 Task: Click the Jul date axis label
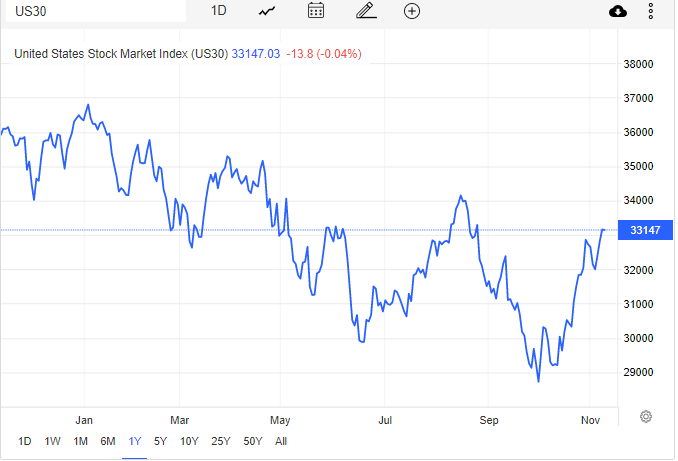385,420
